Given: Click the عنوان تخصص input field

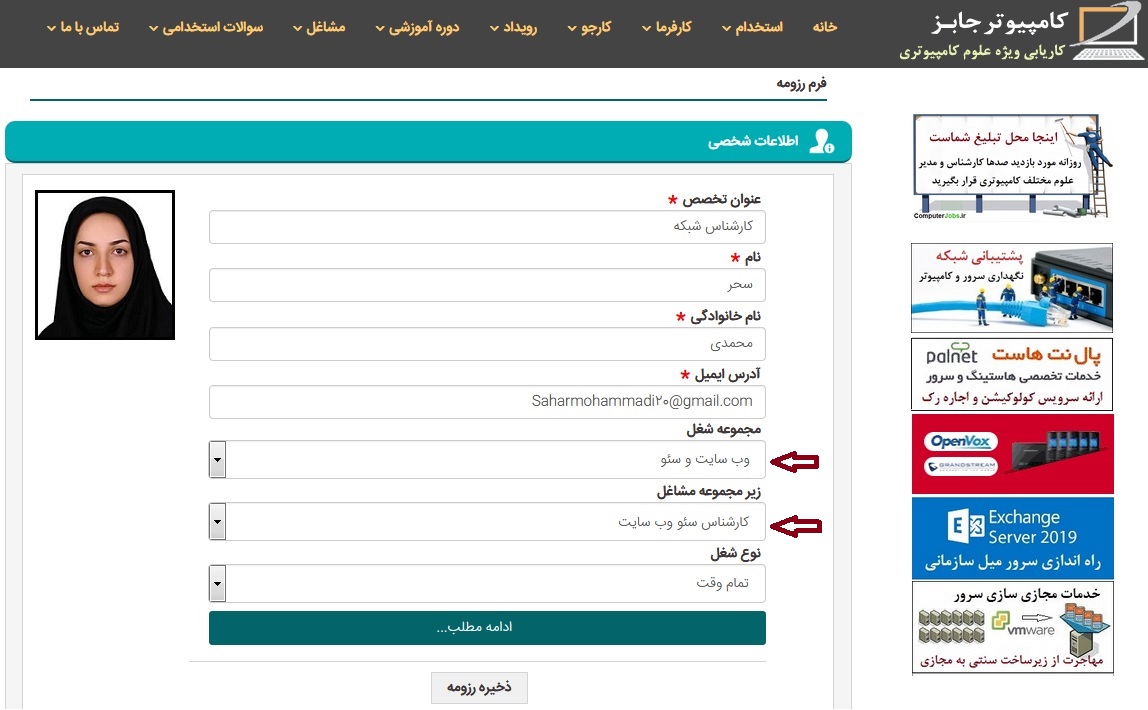Looking at the screenshot, I should tap(487, 227).
